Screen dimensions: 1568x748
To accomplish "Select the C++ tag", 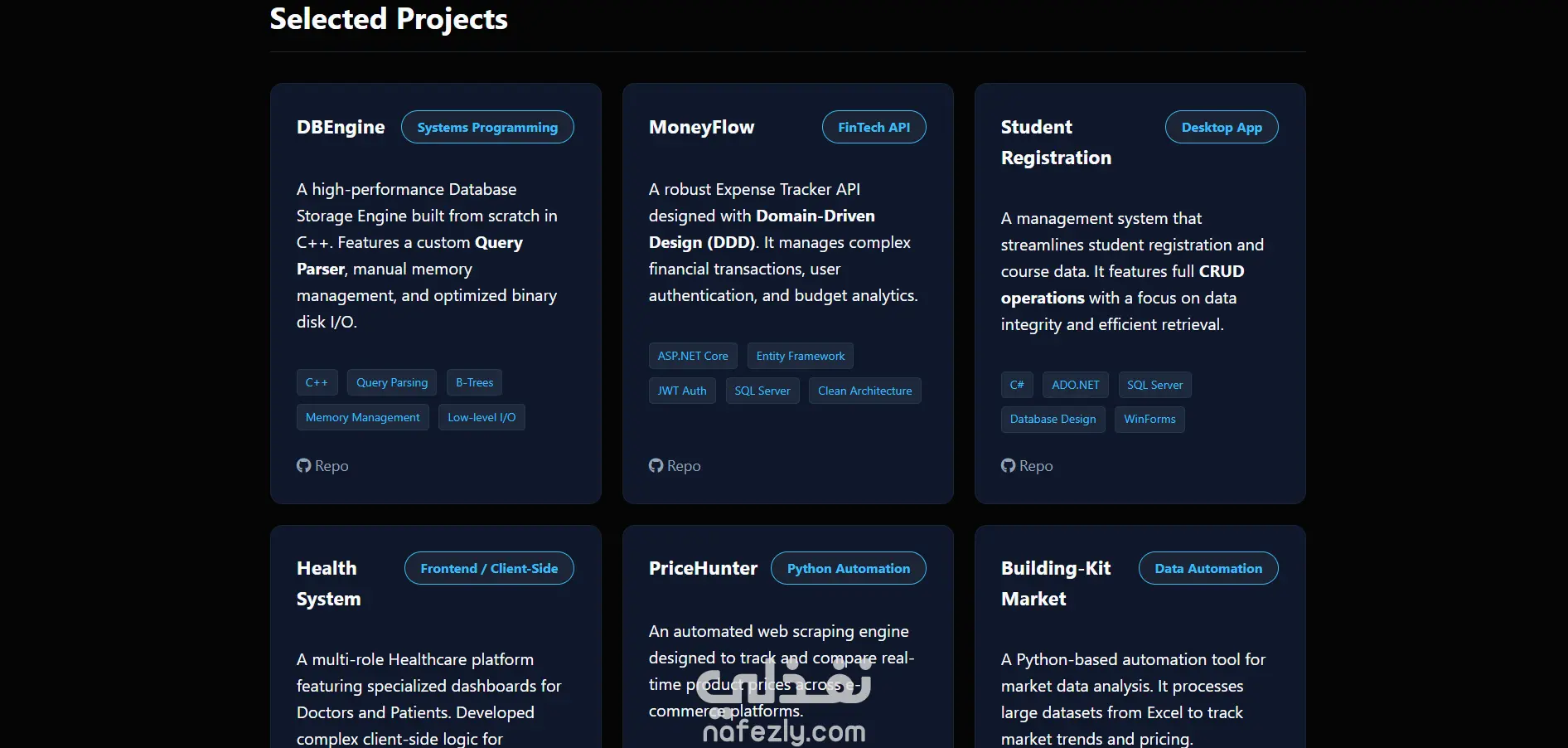I will click(317, 382).
